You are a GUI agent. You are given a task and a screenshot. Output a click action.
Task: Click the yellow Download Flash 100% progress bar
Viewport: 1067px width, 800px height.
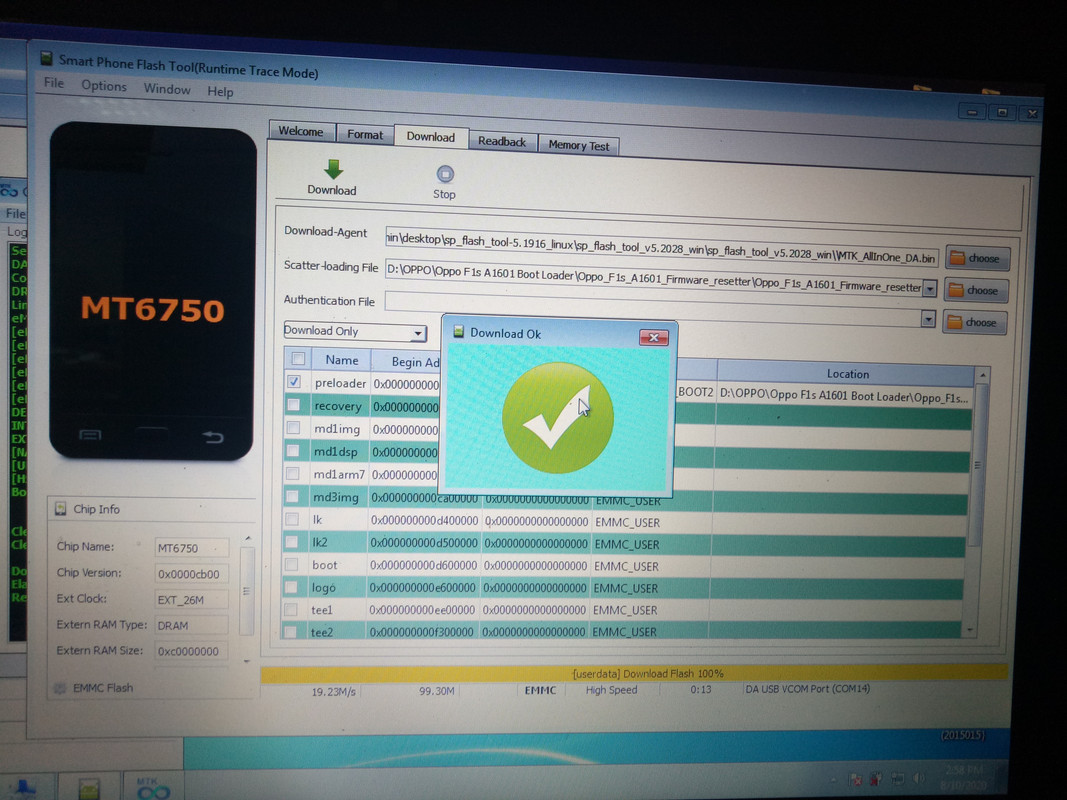pyautogui.click(x=634, y=673)
